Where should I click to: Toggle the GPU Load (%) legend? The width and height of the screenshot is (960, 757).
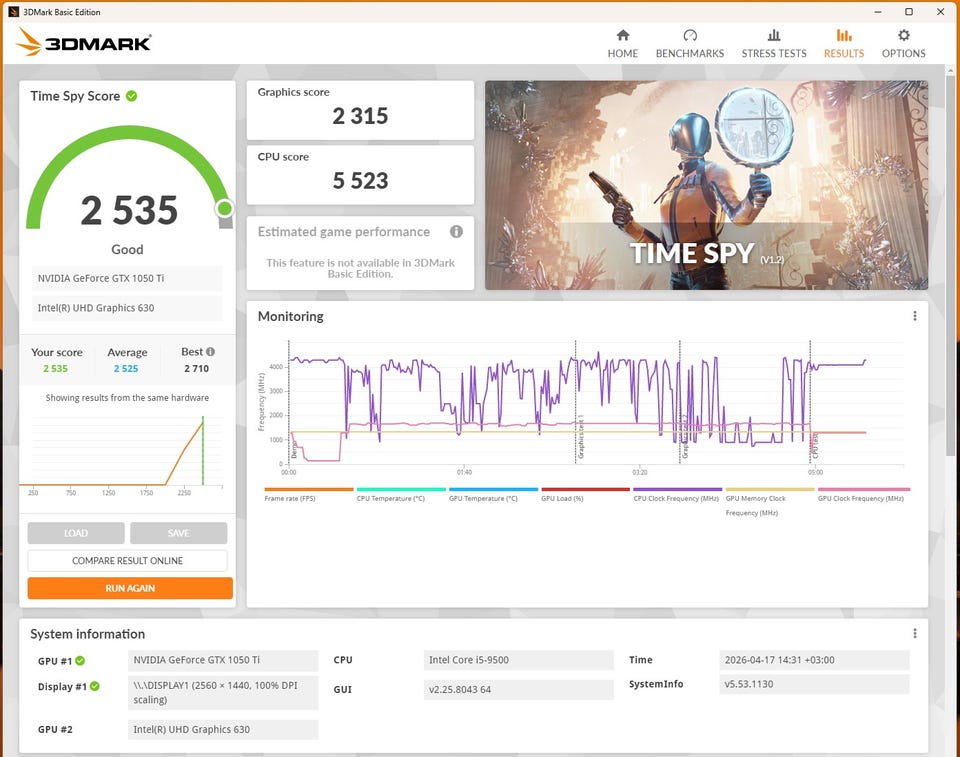click(x=585, y=494)
